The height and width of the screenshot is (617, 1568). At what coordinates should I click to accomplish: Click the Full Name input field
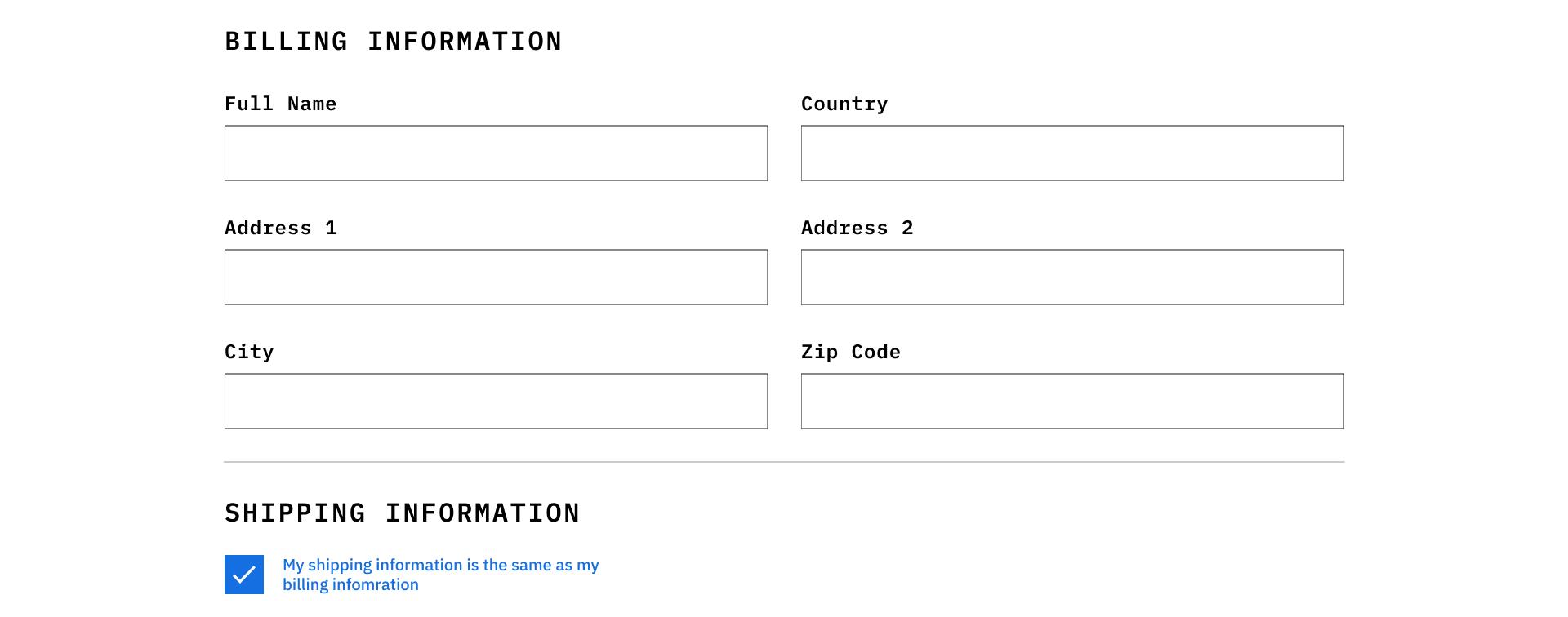[x=496, y=153]
